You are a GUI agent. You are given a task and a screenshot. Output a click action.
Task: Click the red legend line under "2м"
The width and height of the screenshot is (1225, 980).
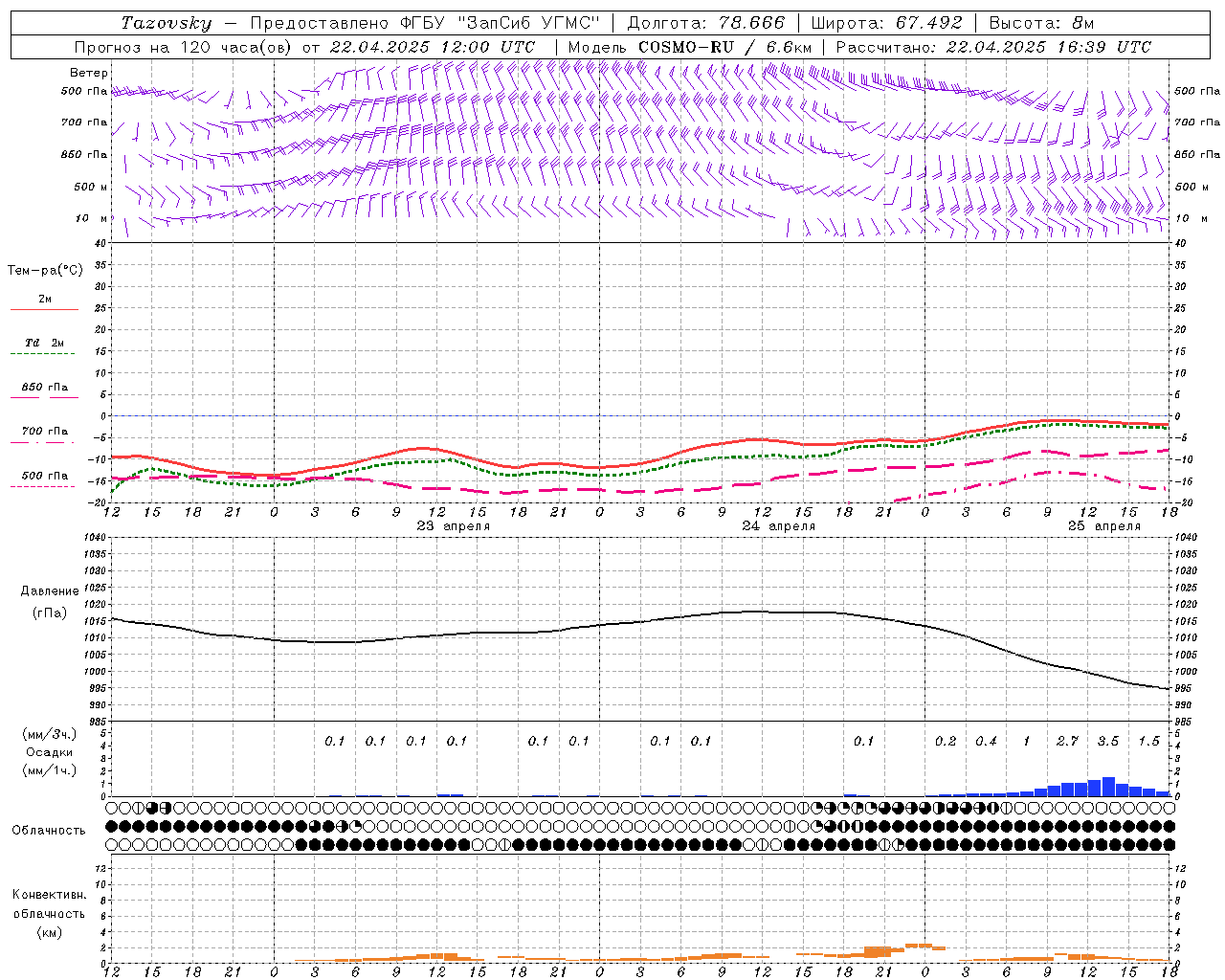point(44,310)
